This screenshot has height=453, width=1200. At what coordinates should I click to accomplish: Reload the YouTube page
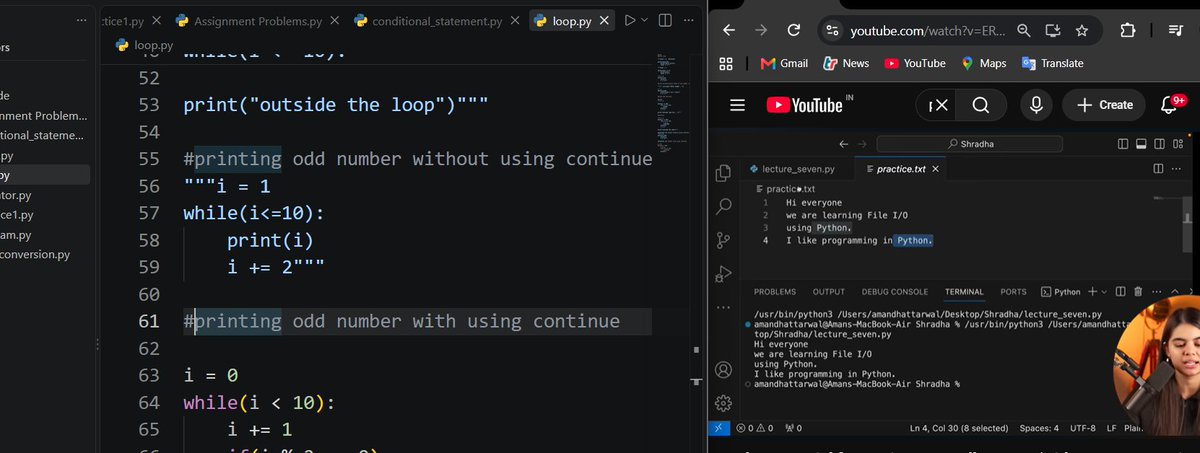[x=793, y=31]
